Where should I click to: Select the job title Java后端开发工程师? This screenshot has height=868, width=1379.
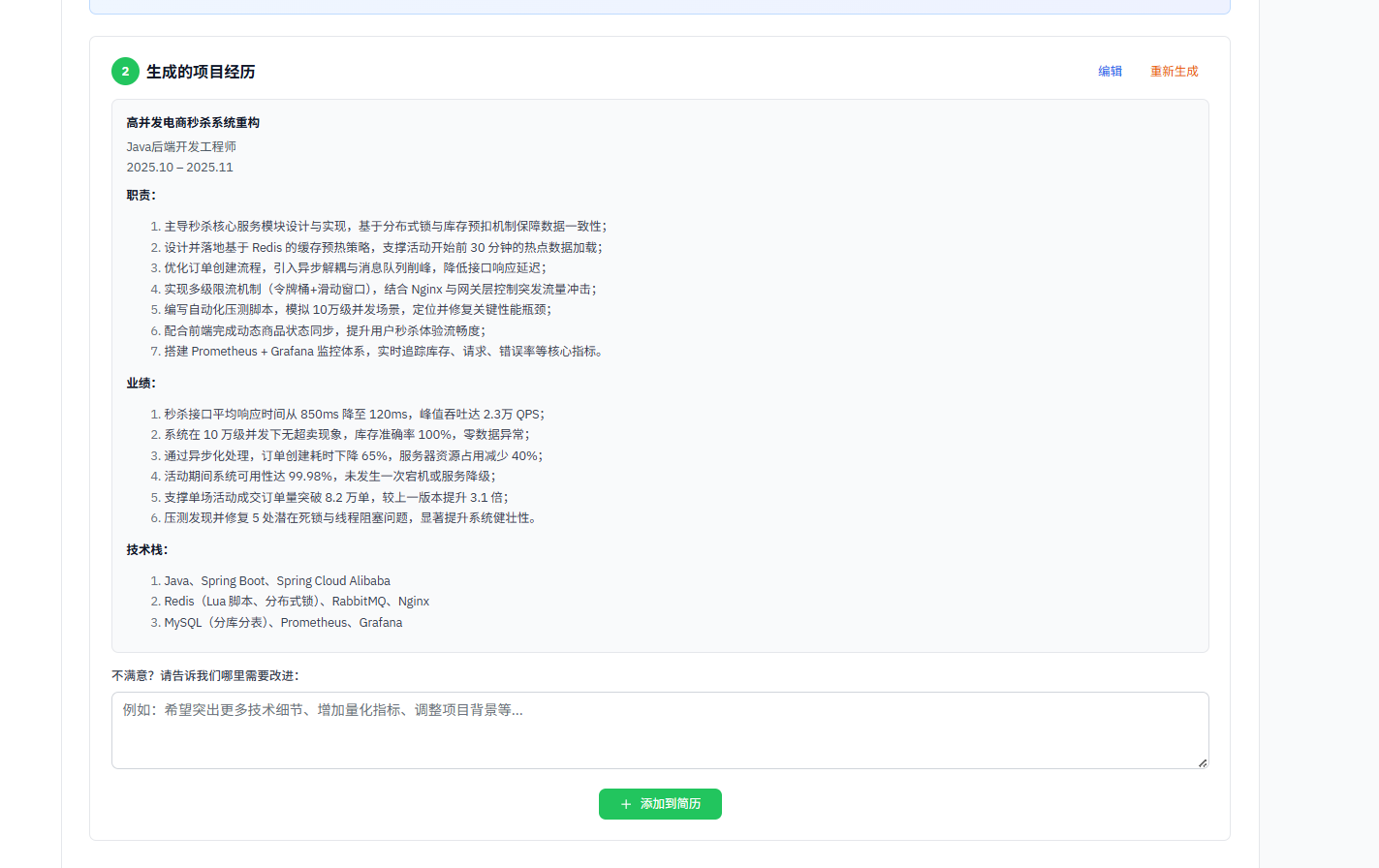[x=181, y=146]
